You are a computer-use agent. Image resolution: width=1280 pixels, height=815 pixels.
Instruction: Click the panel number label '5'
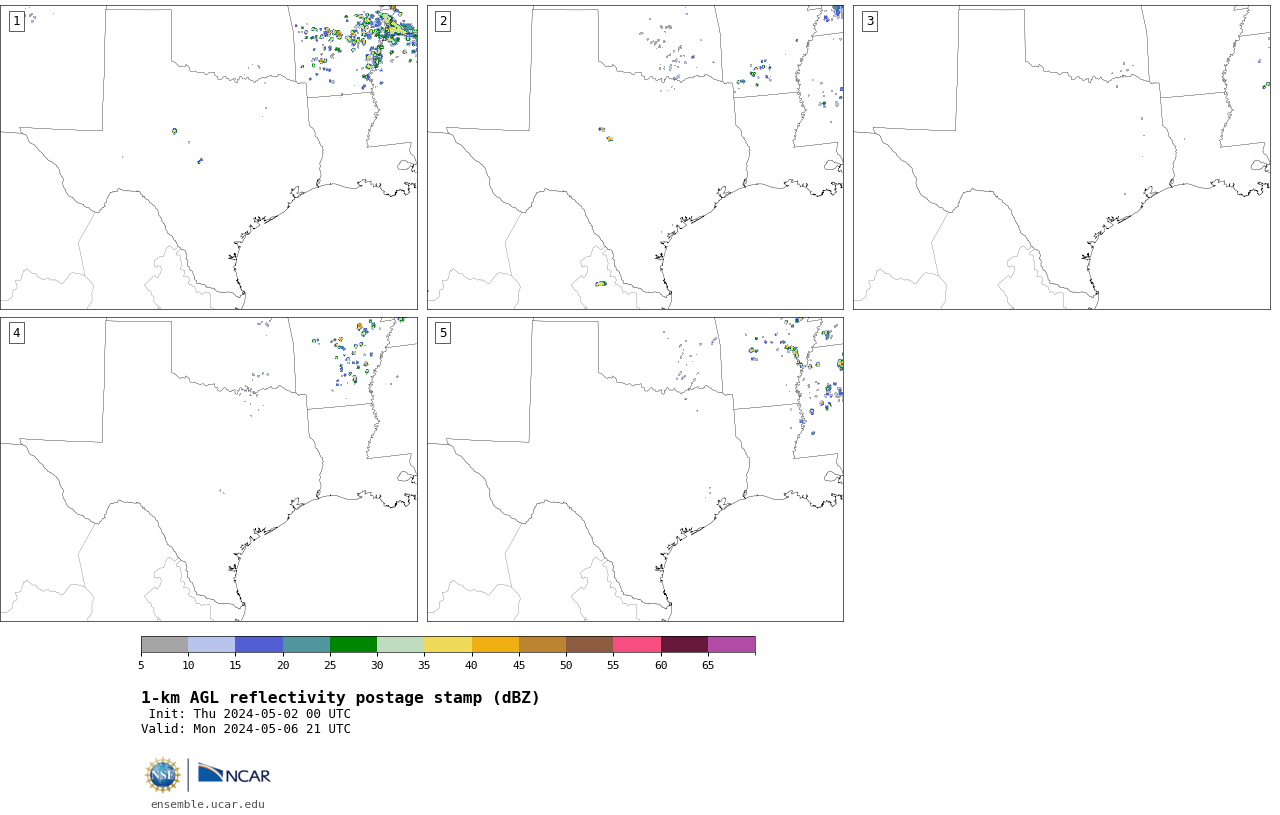443,333
